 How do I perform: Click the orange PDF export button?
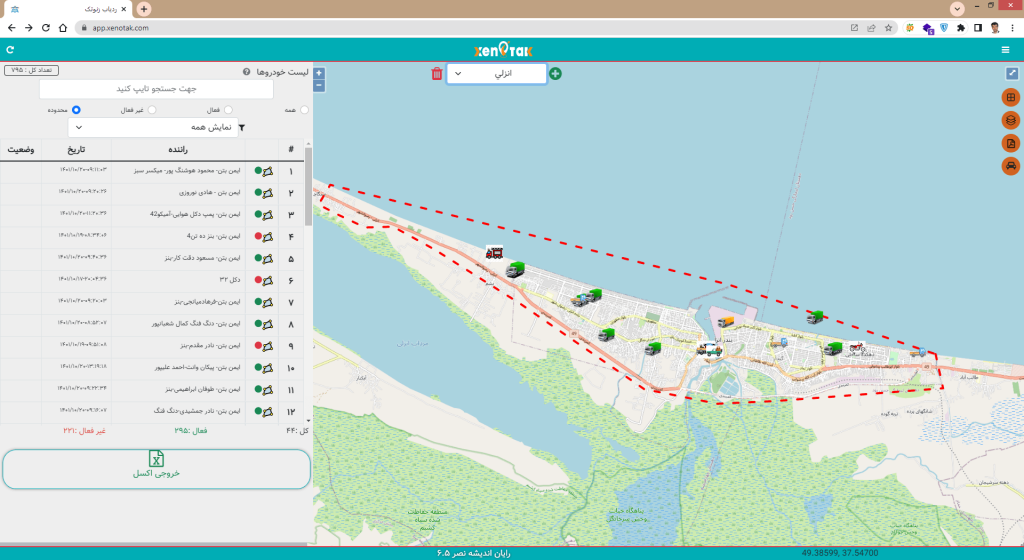click(x=1010, y=143)
